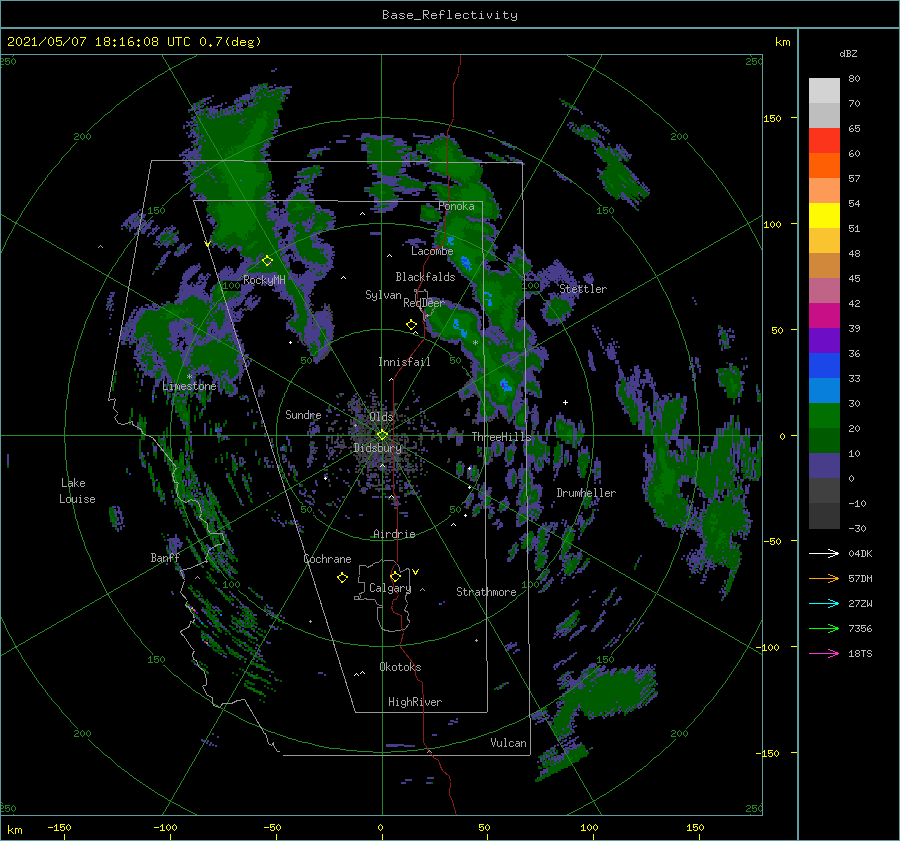
Task: Click the magenta 18TS arrow in legend
Action: (824, 653)
